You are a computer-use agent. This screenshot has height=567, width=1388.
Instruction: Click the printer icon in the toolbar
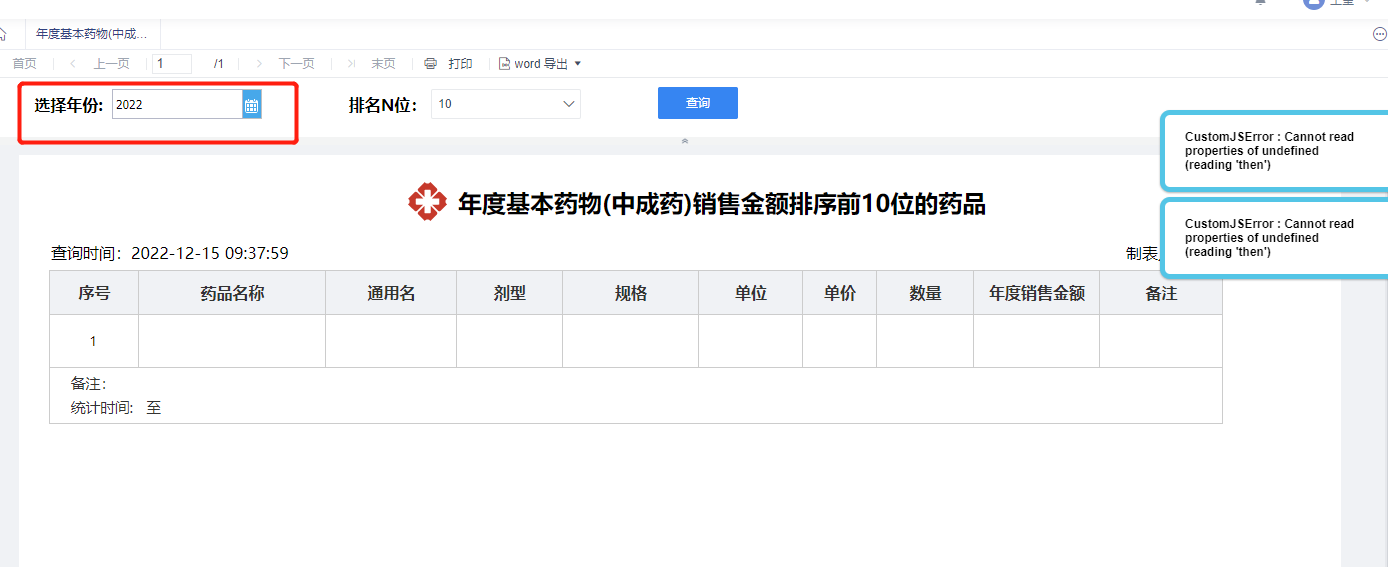tap(431, 64)
